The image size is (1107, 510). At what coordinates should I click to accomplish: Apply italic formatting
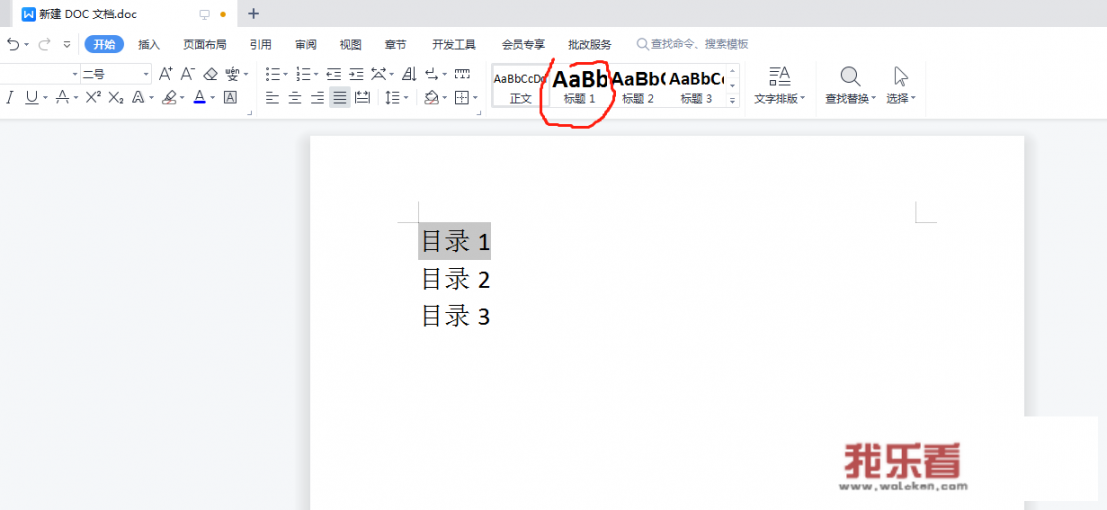click(10, 97)
